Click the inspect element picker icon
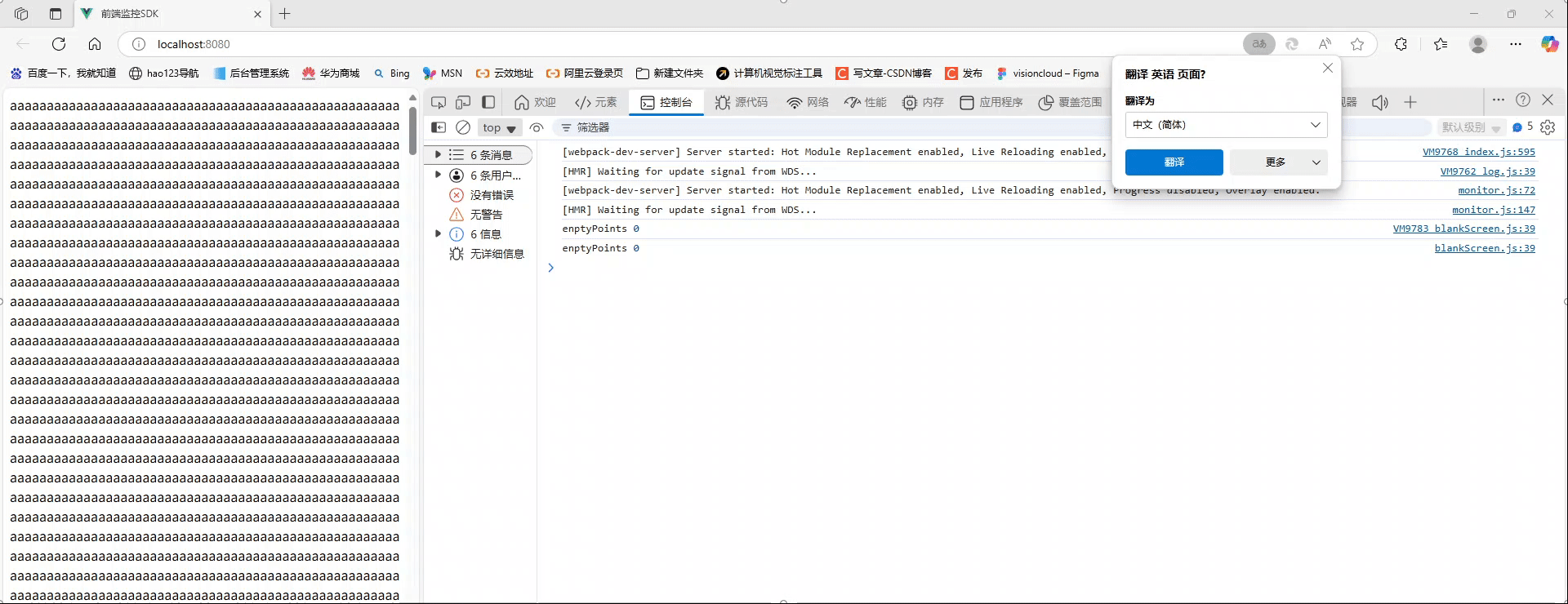This screenshot has width=1568, height=604. 439,102
